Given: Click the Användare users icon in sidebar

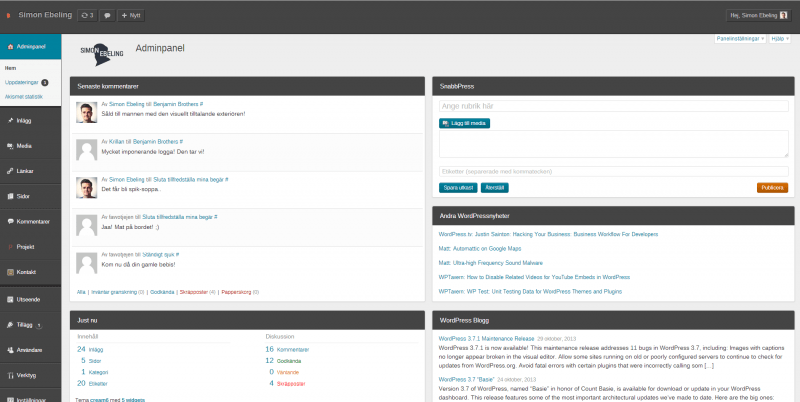Looking at the screenshot, I should pyautogui.click(x=10, y=350).
